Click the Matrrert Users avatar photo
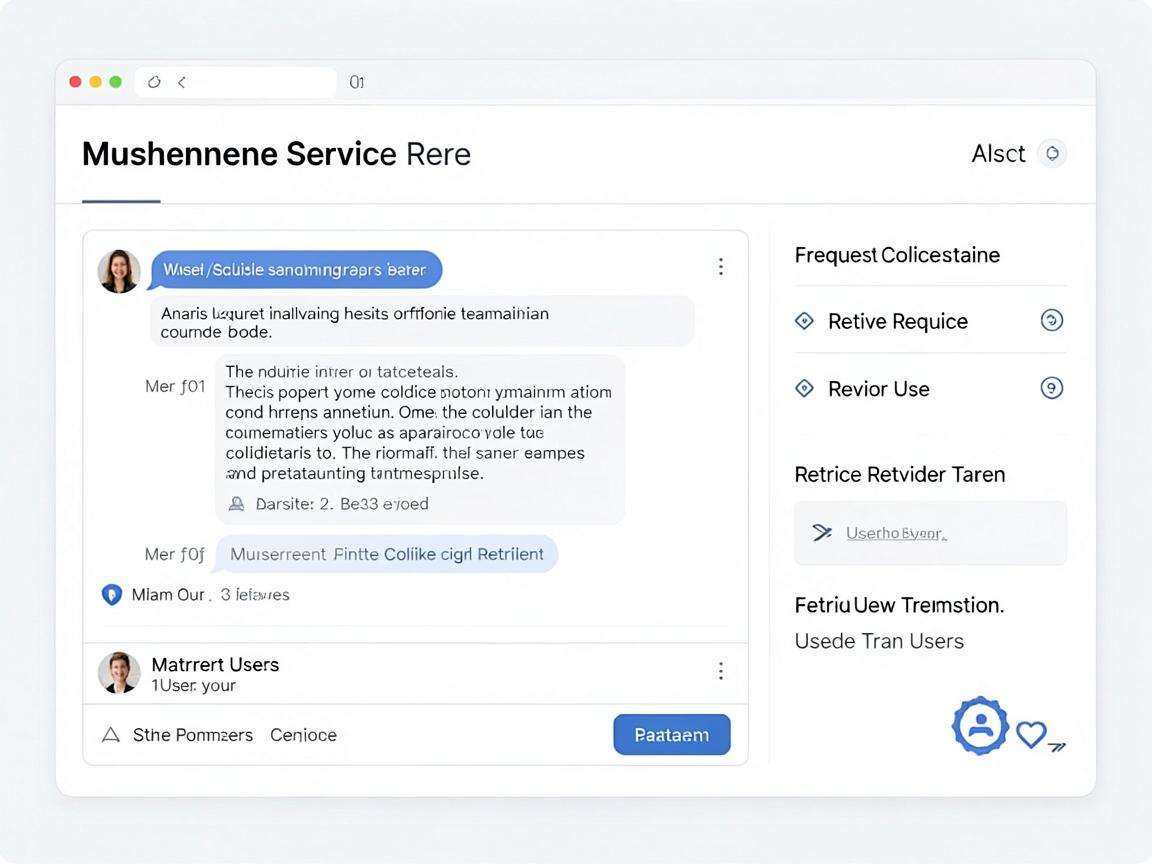This screenshot has width=1152, height=864. point(119,672)
